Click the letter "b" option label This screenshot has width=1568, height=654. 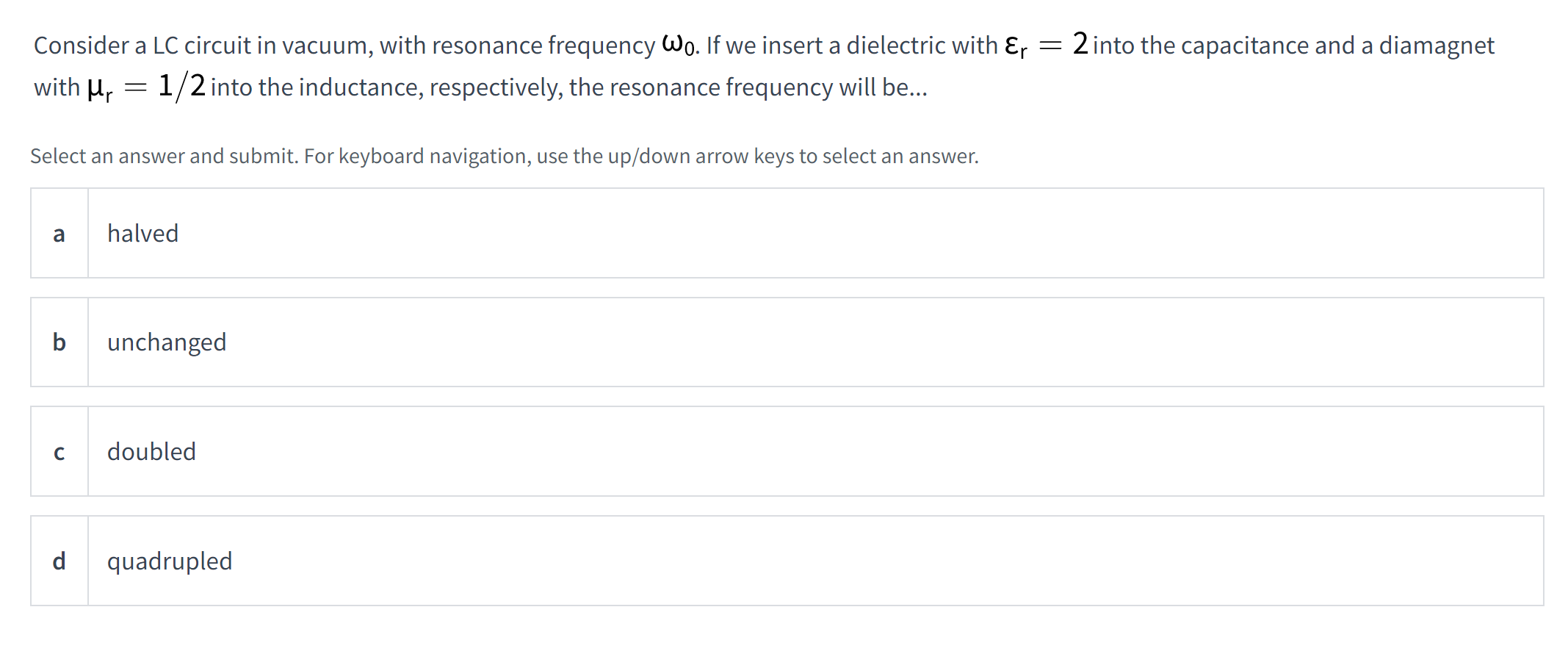[x=59, y=342]
